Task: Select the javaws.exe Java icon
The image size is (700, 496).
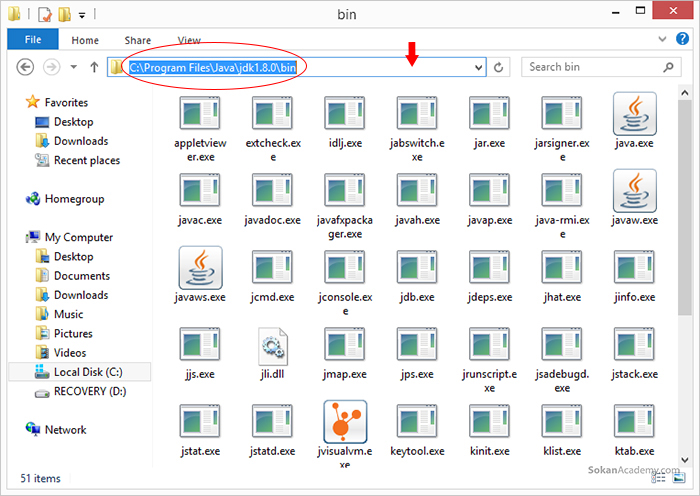Action: 200,267
